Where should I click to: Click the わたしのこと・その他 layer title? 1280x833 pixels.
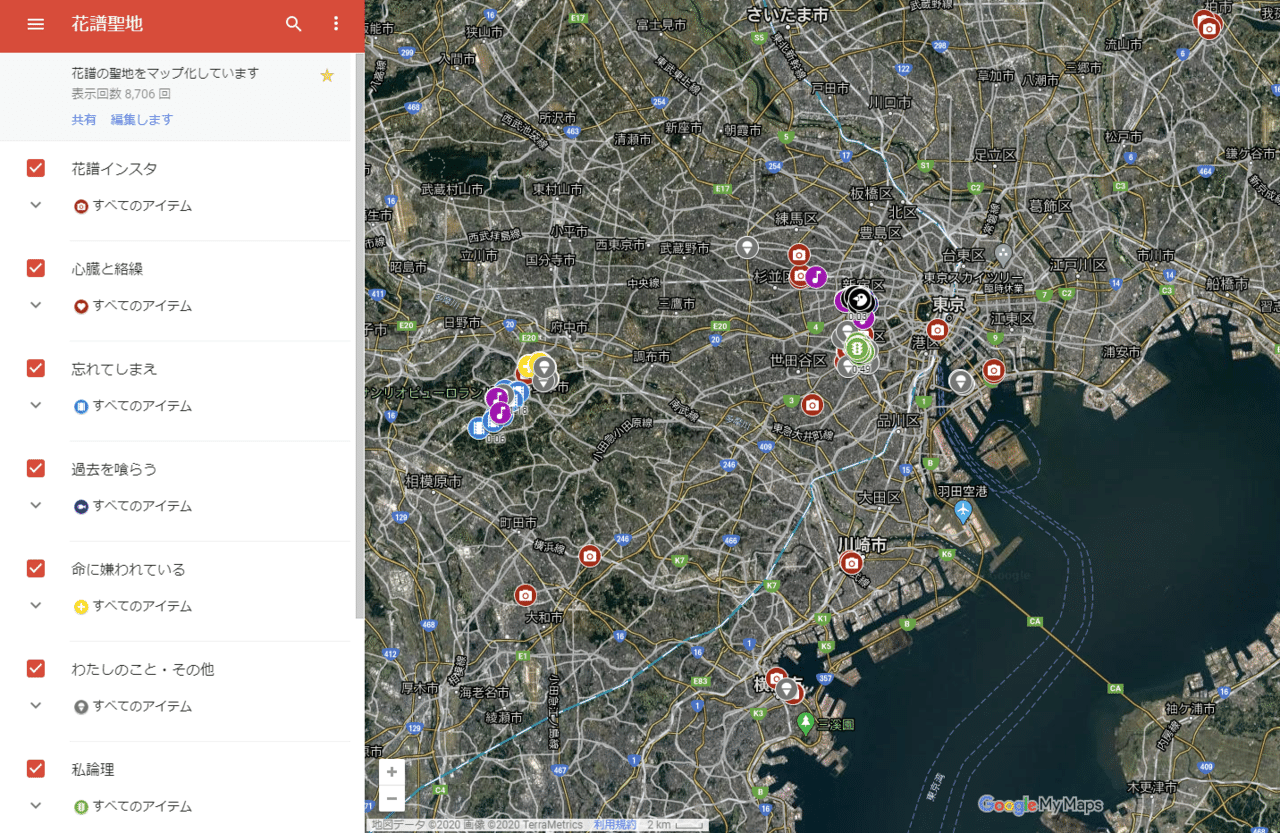(143, 669)
